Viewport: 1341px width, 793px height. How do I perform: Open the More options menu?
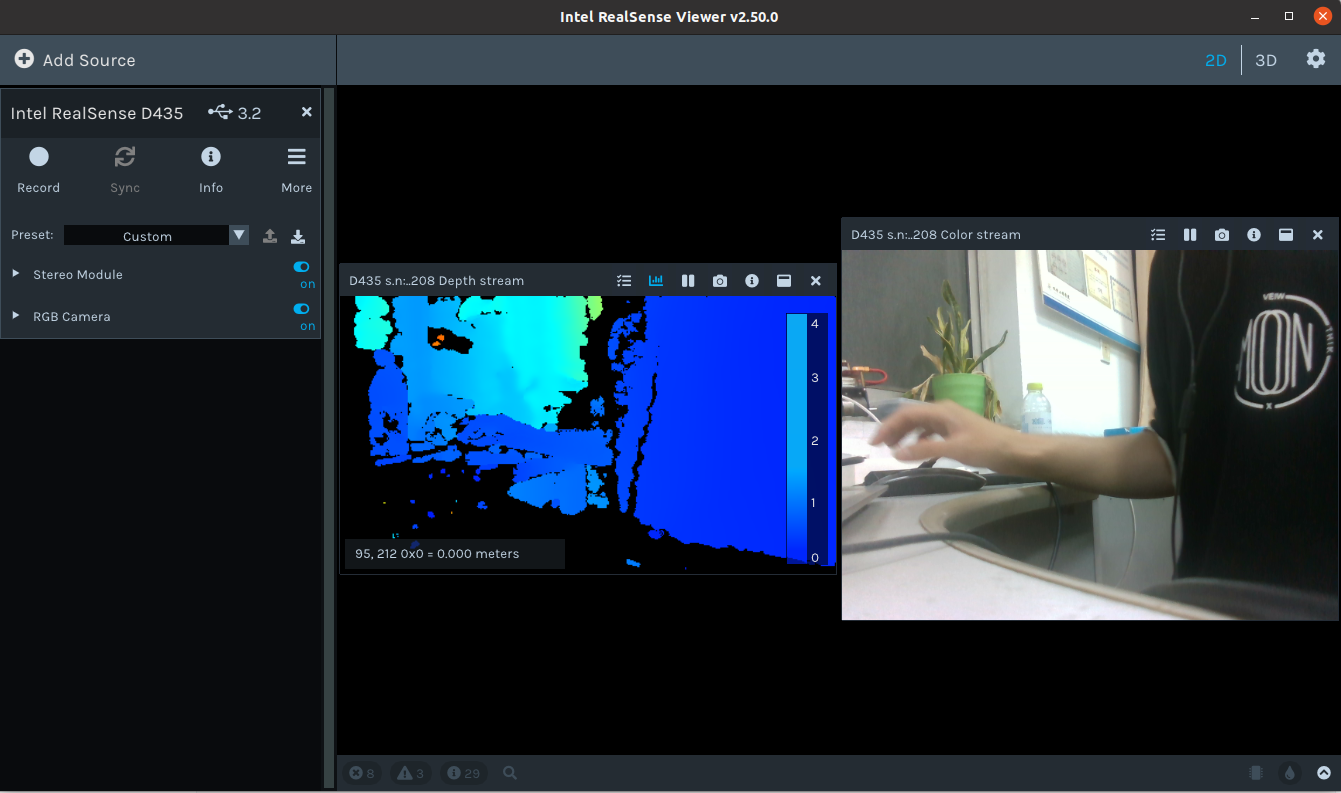pyautogui.click(x=296, y=169)
